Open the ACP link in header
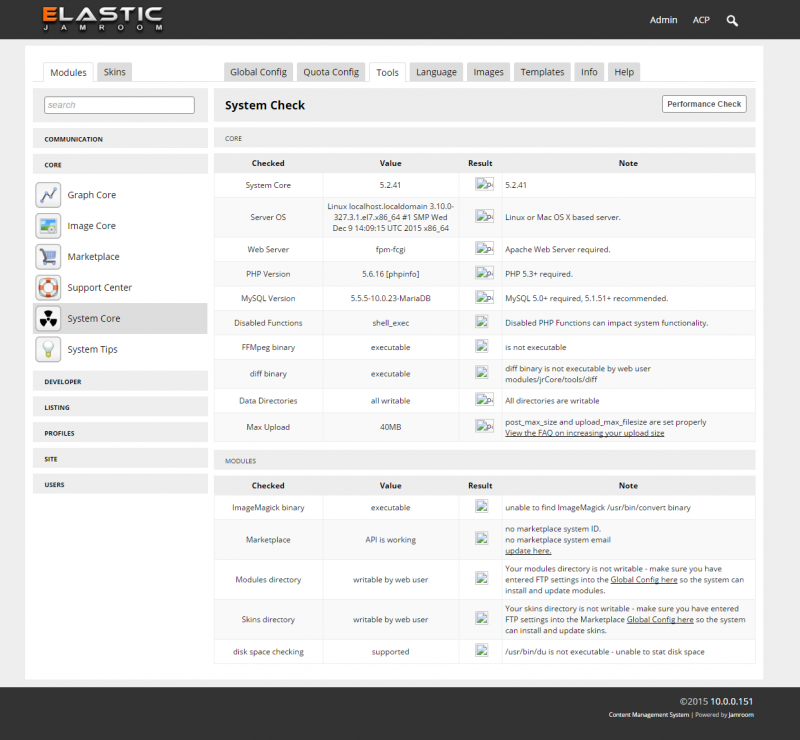Screen dimensions: 800x740 click(x=701, y=20)
